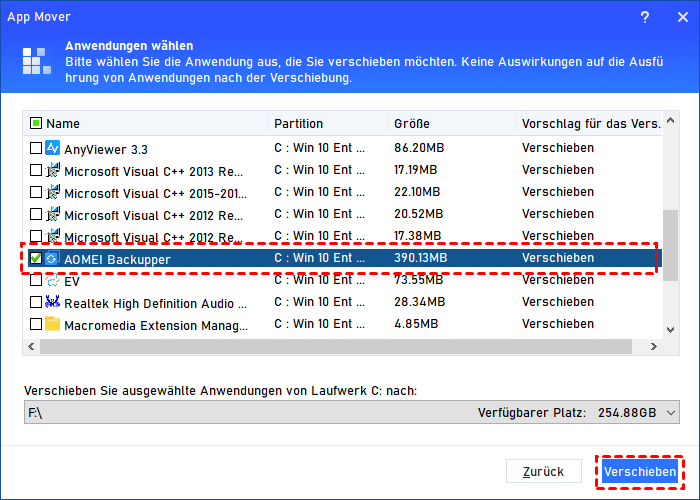700x500 pixels.
Task: Sort by the Name column header
Action: (x=62, y=124)
